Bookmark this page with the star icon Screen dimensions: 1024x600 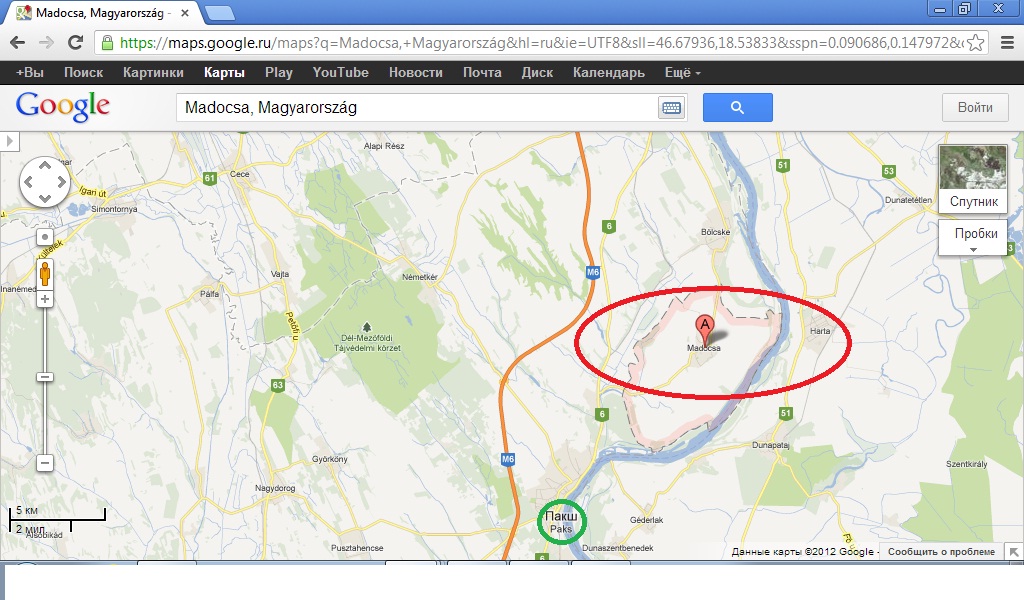coord(975,43)
